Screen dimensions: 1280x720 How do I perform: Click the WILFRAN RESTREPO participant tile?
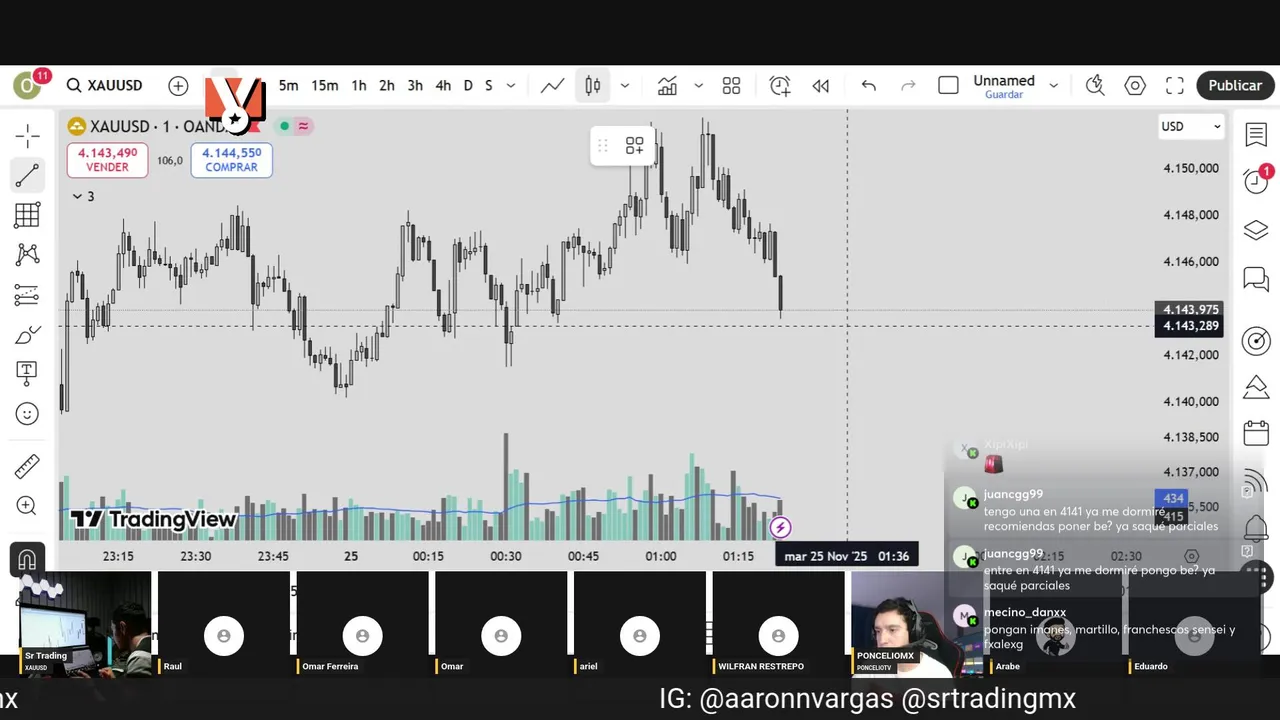[x=778, y=623]
